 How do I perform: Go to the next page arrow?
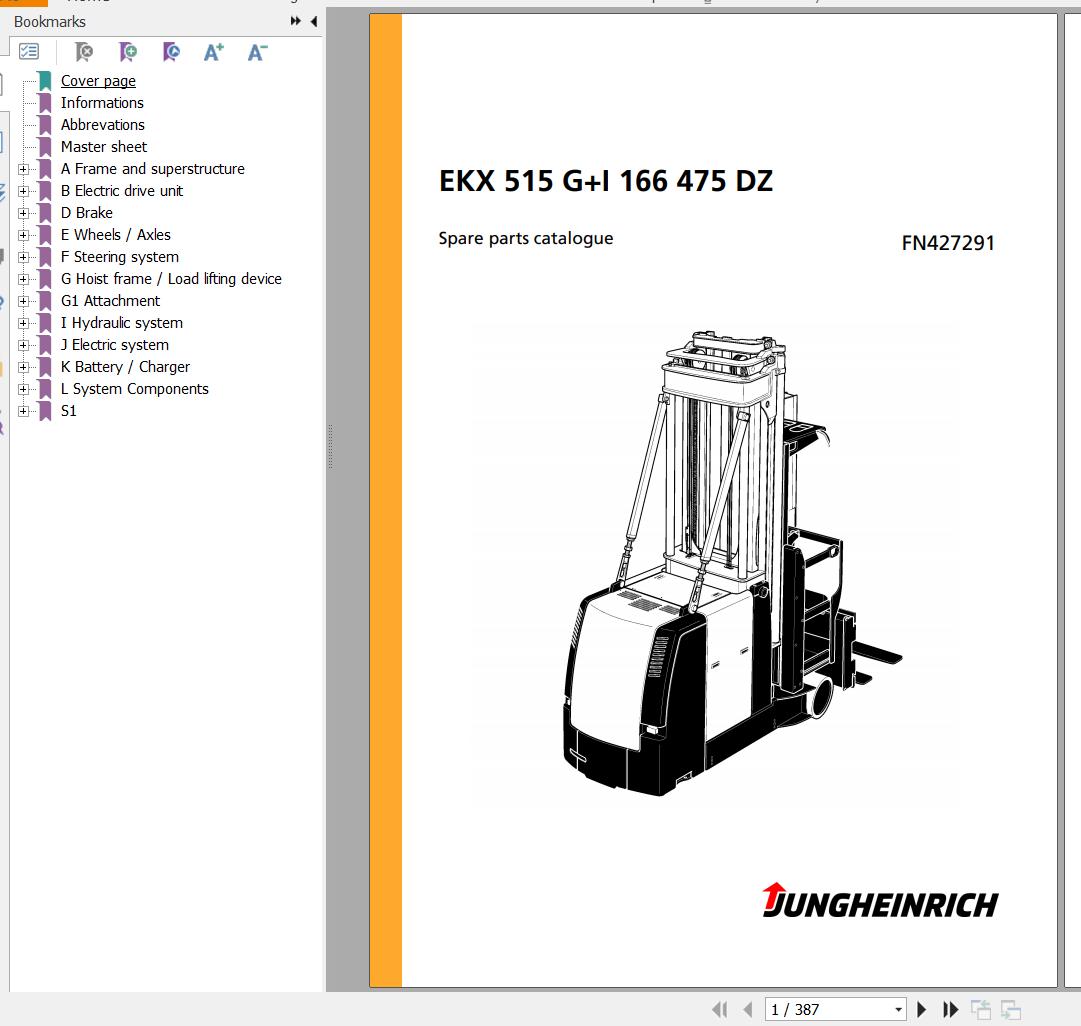tap(922, 1010)
